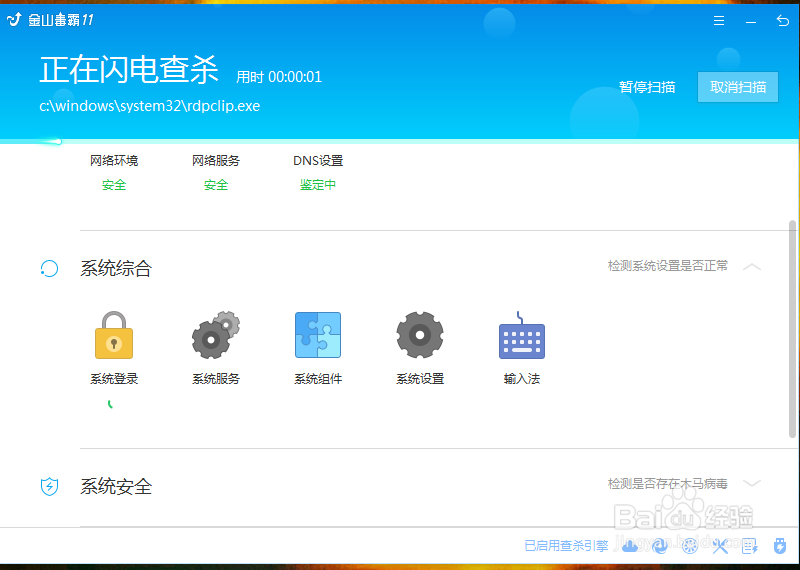Click the 系统综合 spinning scan icon

(49, 268)
